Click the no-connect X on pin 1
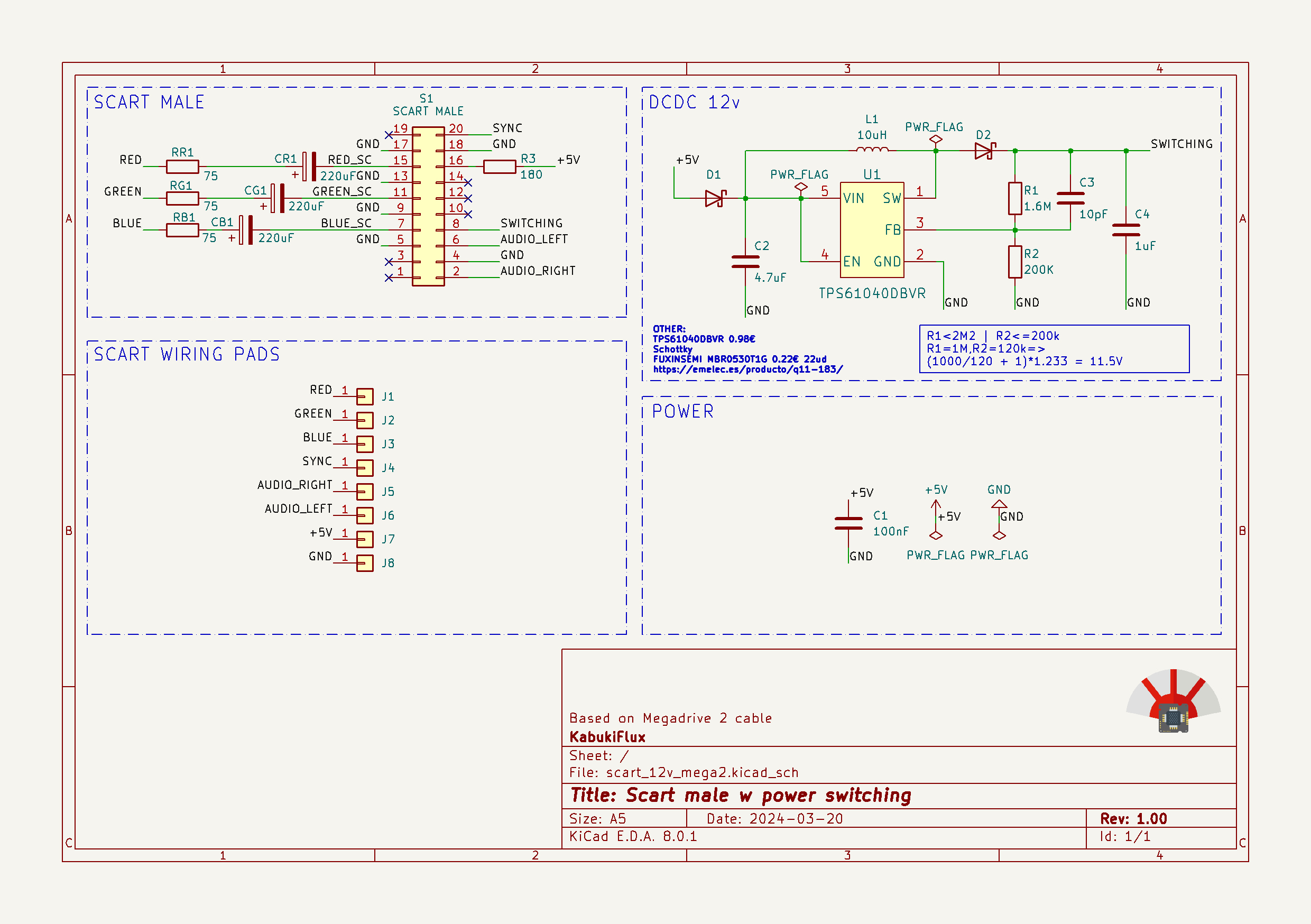Viewport: 1311px width, 924px height. [389, 278]
